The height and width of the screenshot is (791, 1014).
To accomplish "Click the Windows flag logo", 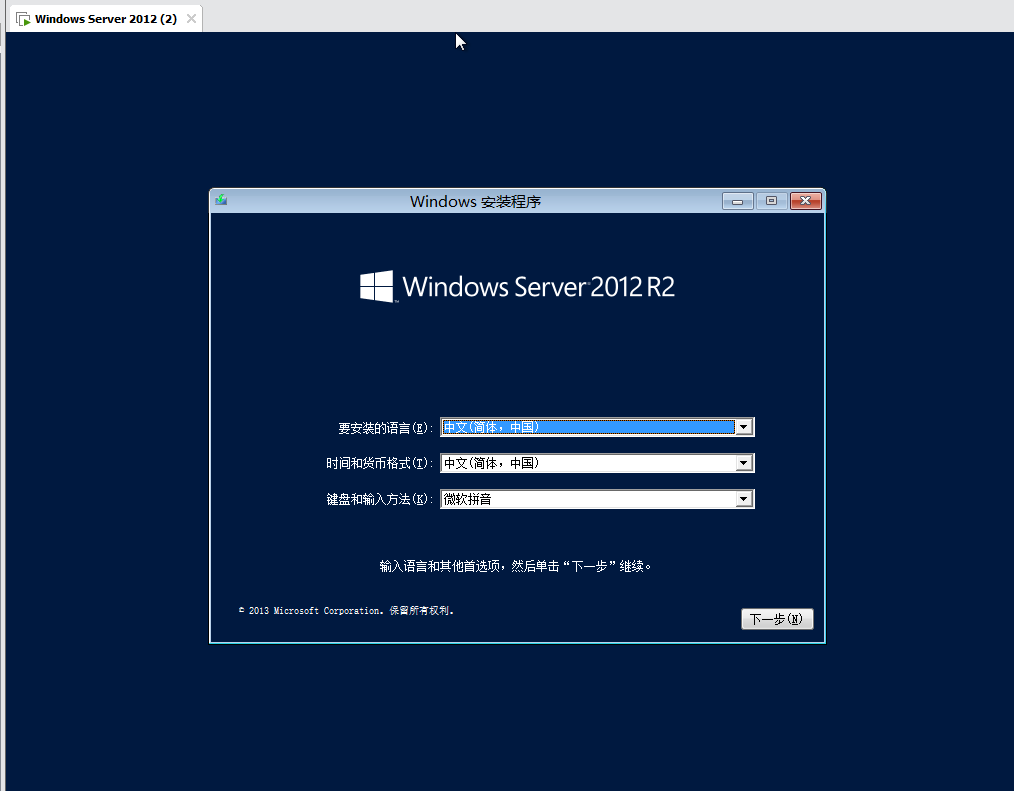I will 376,286.
